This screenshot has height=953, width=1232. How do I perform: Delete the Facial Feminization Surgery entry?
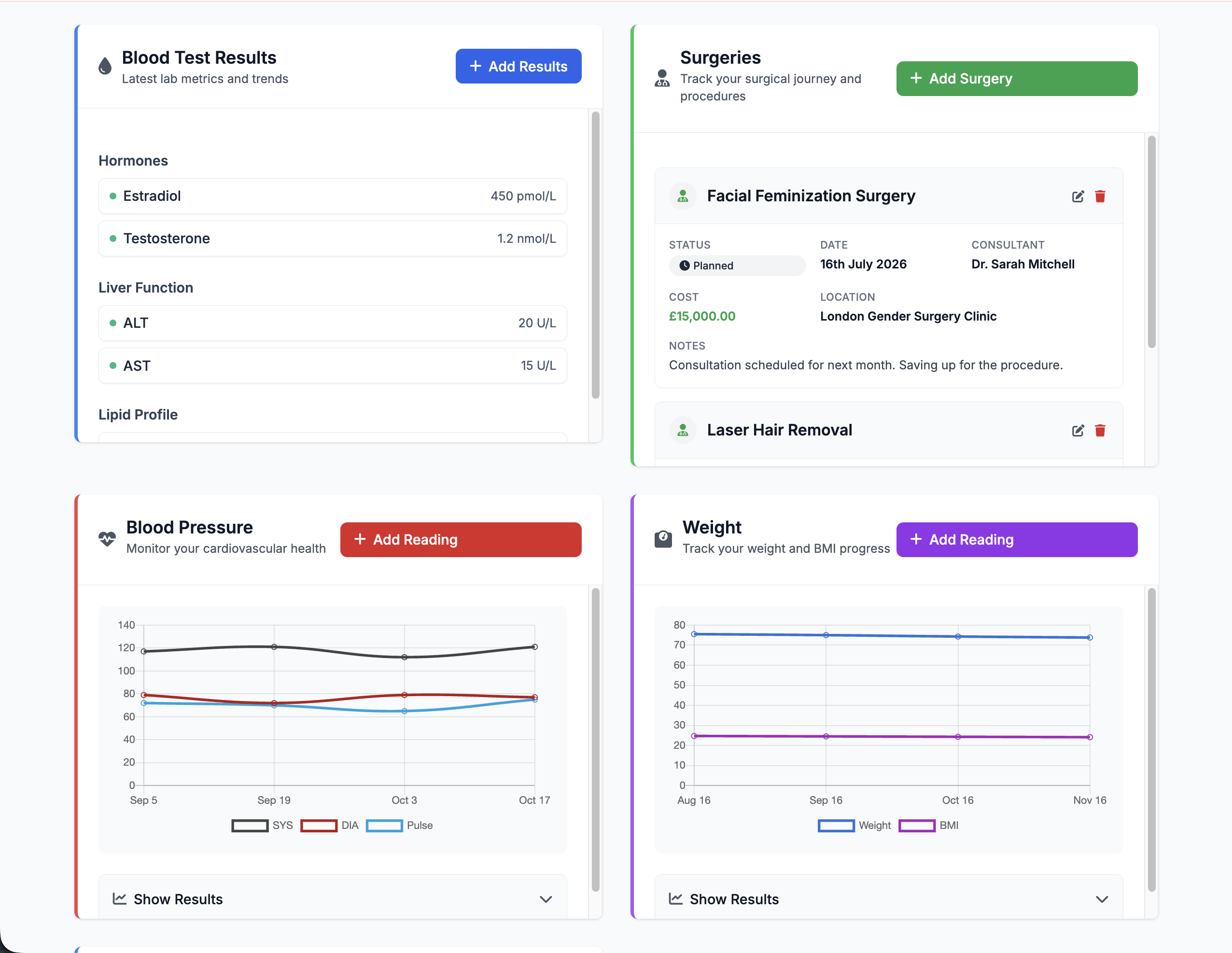tap(1101, 196)
